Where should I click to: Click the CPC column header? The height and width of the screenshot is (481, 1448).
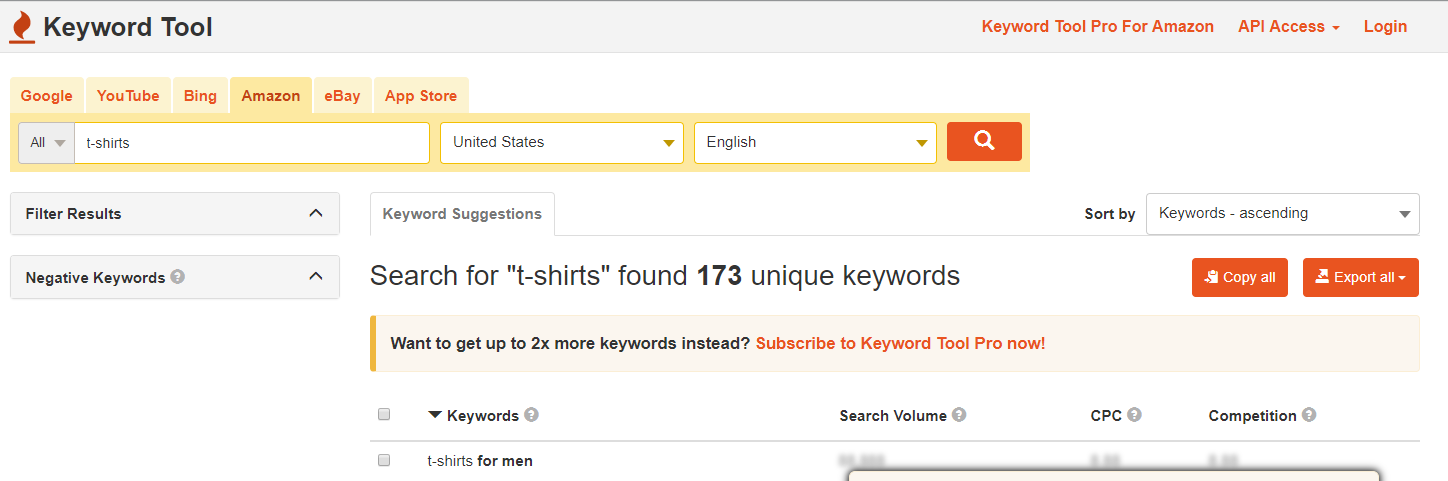coord(1106,415)
